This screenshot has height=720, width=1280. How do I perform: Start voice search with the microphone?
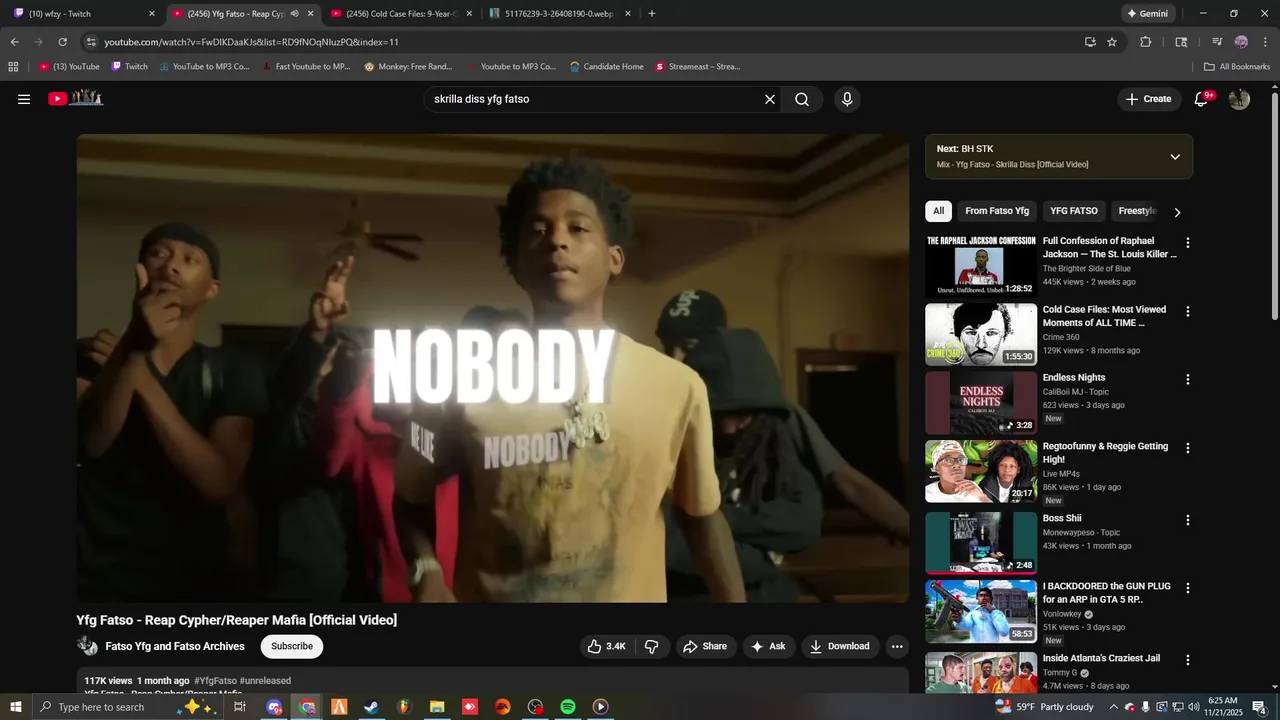tap(847, 99)
